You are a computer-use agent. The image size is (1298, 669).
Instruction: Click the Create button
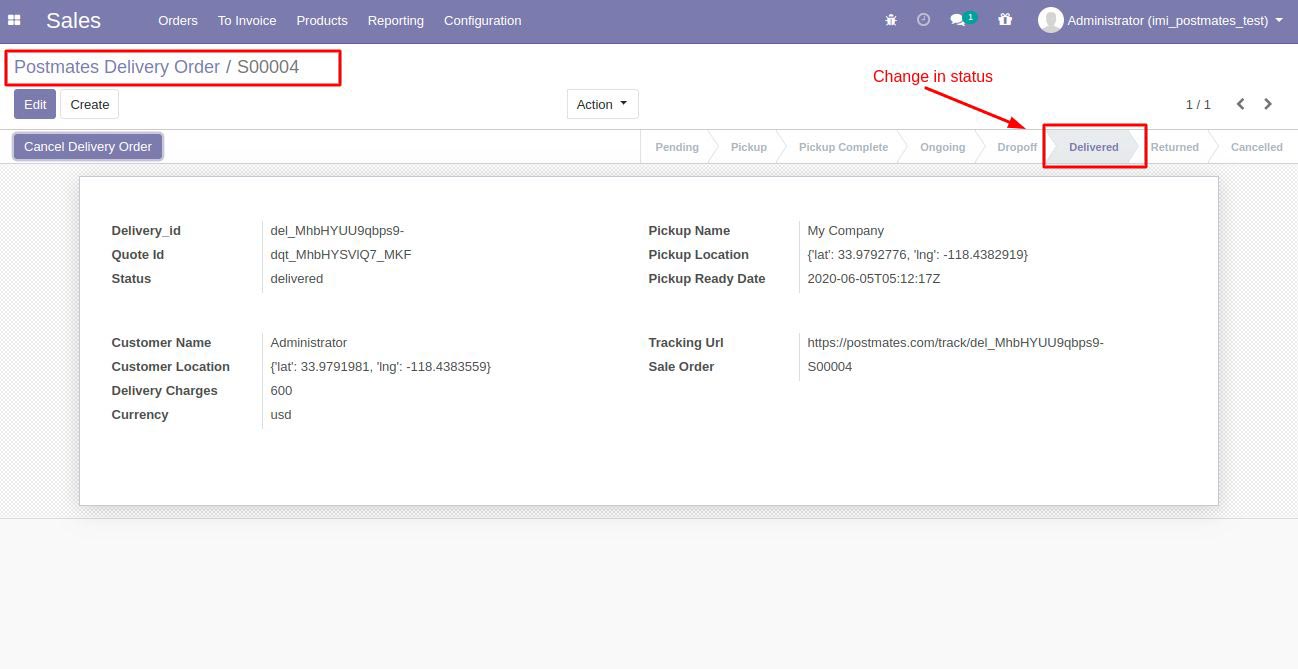[90, 104]
